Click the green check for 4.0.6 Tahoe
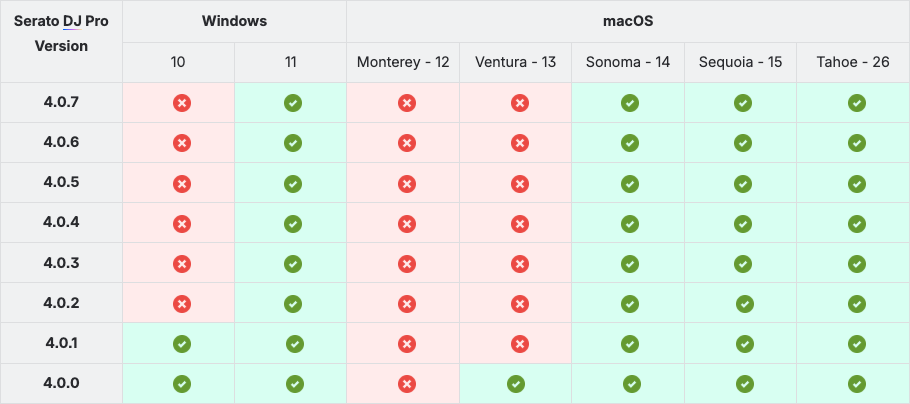The width and height of the screenshot is (910, 404). point(857,143)
